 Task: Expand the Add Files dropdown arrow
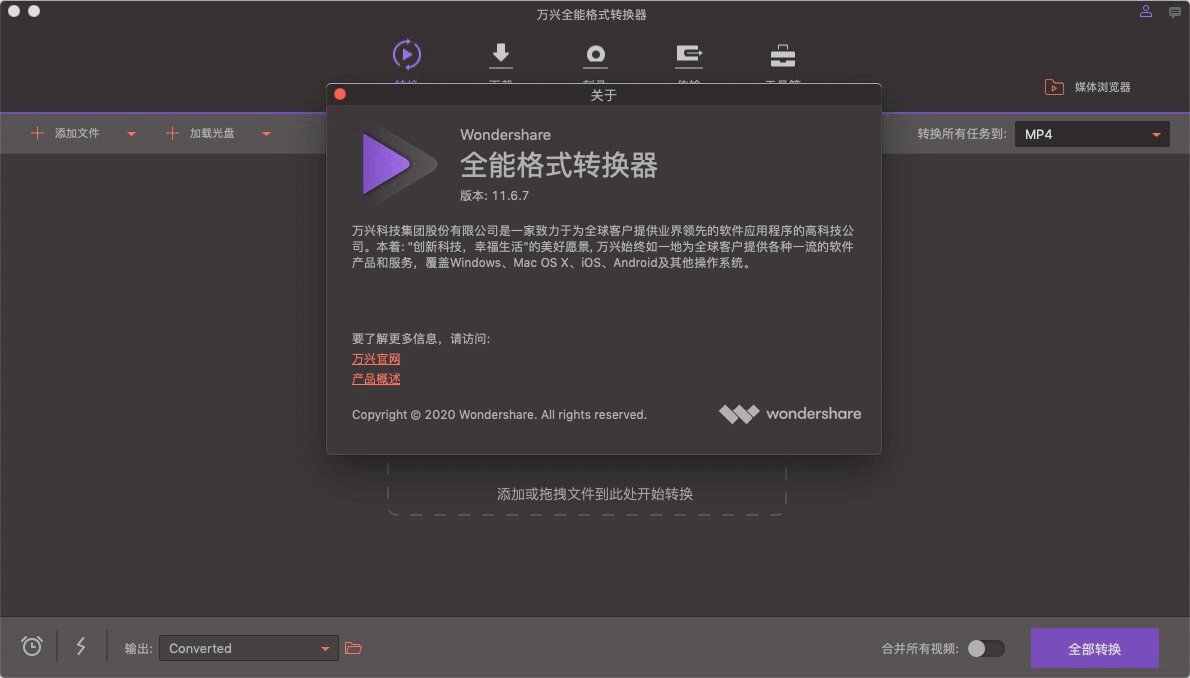(x=131, y=134)
